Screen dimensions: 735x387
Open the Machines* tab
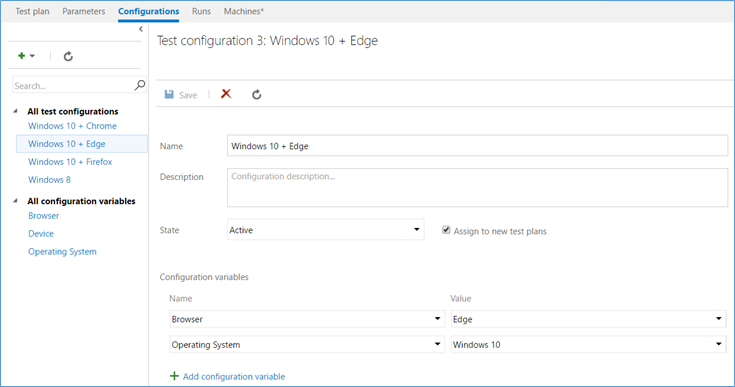tap(244, 11)
